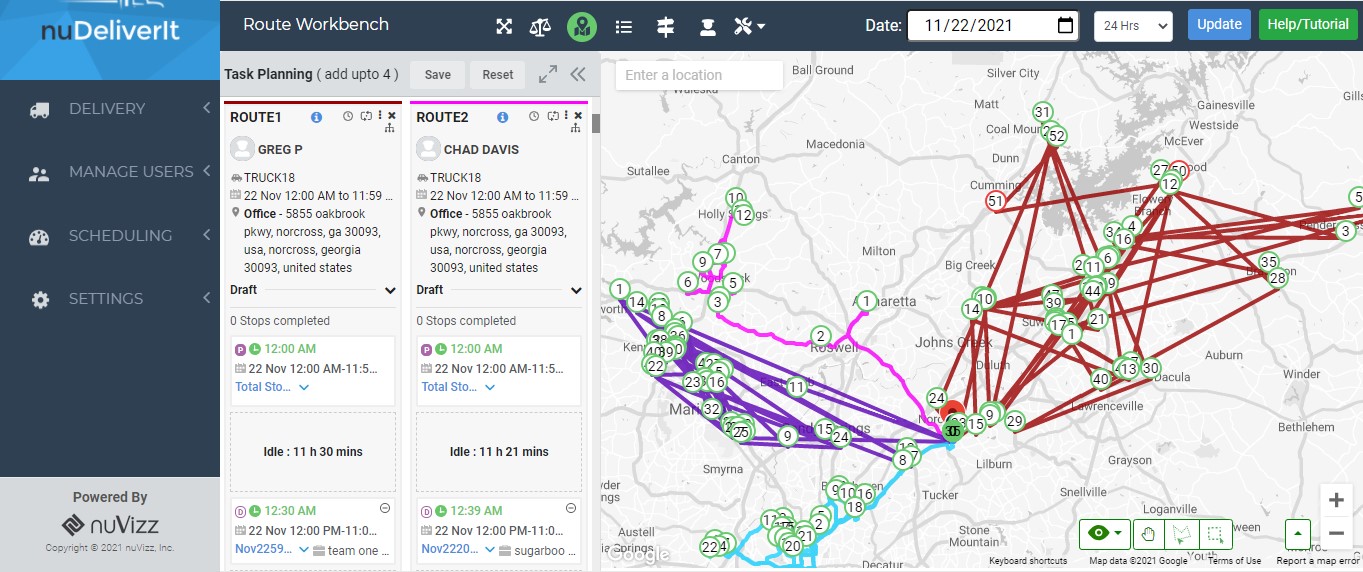Click stop marker 31 near Coal Mountain

(1043, 112)
